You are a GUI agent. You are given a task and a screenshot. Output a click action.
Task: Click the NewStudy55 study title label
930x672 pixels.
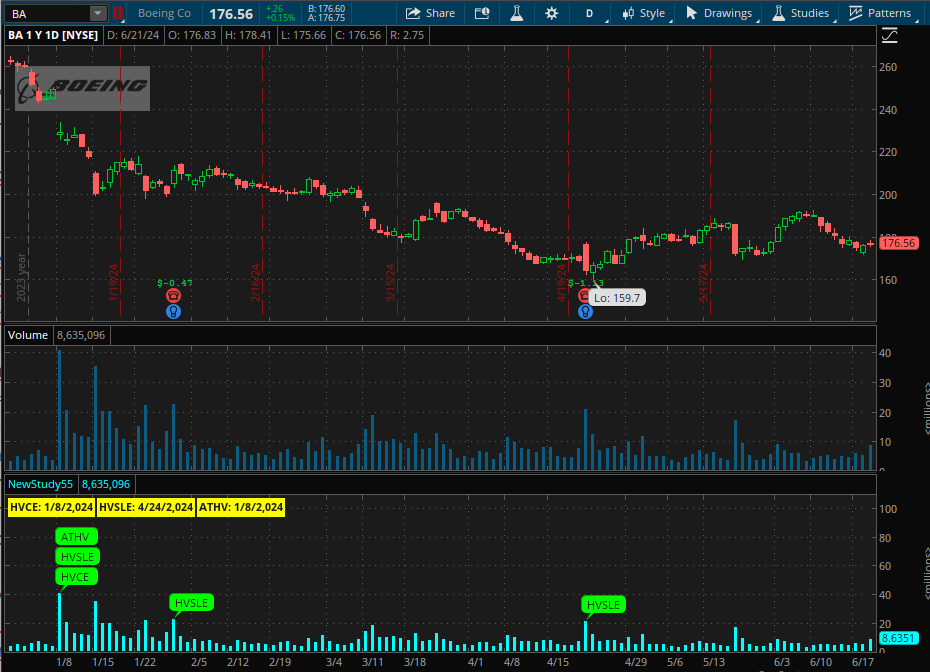(x=41, y=484)
